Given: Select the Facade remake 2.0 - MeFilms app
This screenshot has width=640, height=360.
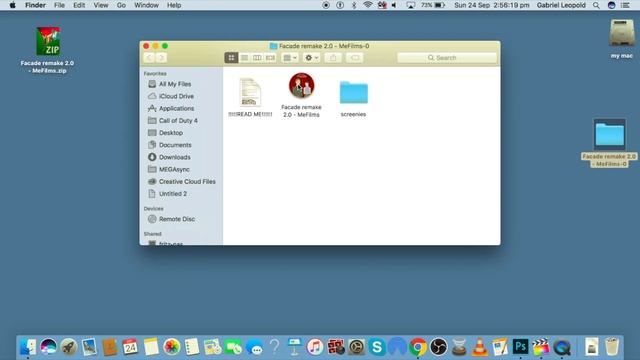Looking at the screenshot, I should point(301,95).
